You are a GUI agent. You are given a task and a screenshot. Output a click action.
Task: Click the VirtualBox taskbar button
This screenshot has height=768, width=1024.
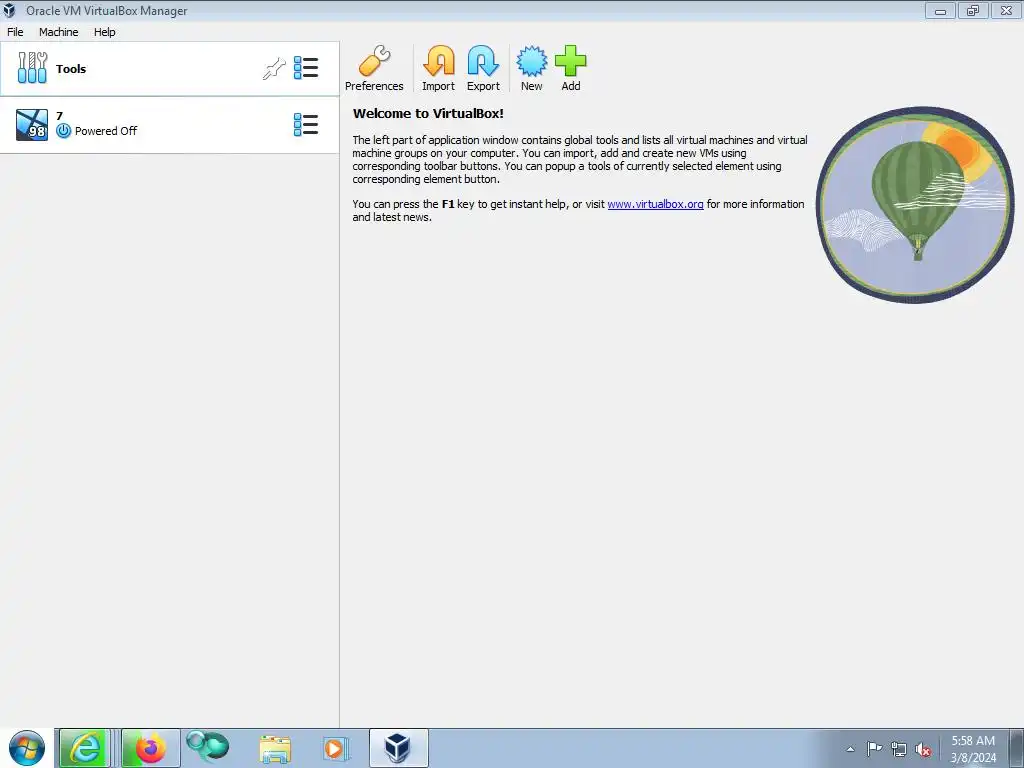tap(398, 748)
